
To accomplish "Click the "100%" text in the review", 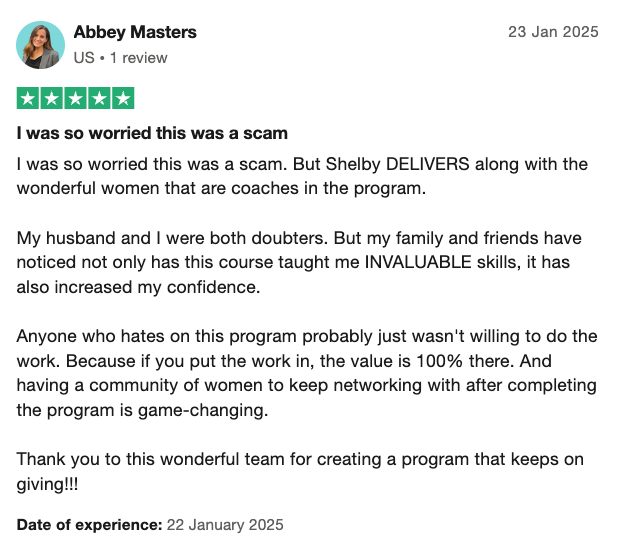I will pos(439,361).
